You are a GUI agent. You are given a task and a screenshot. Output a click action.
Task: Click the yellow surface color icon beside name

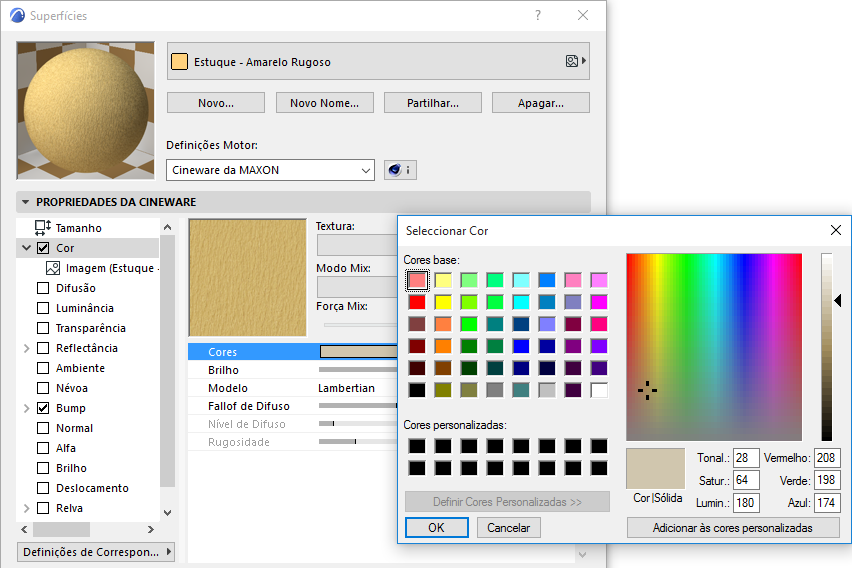[x=179, y=61]
